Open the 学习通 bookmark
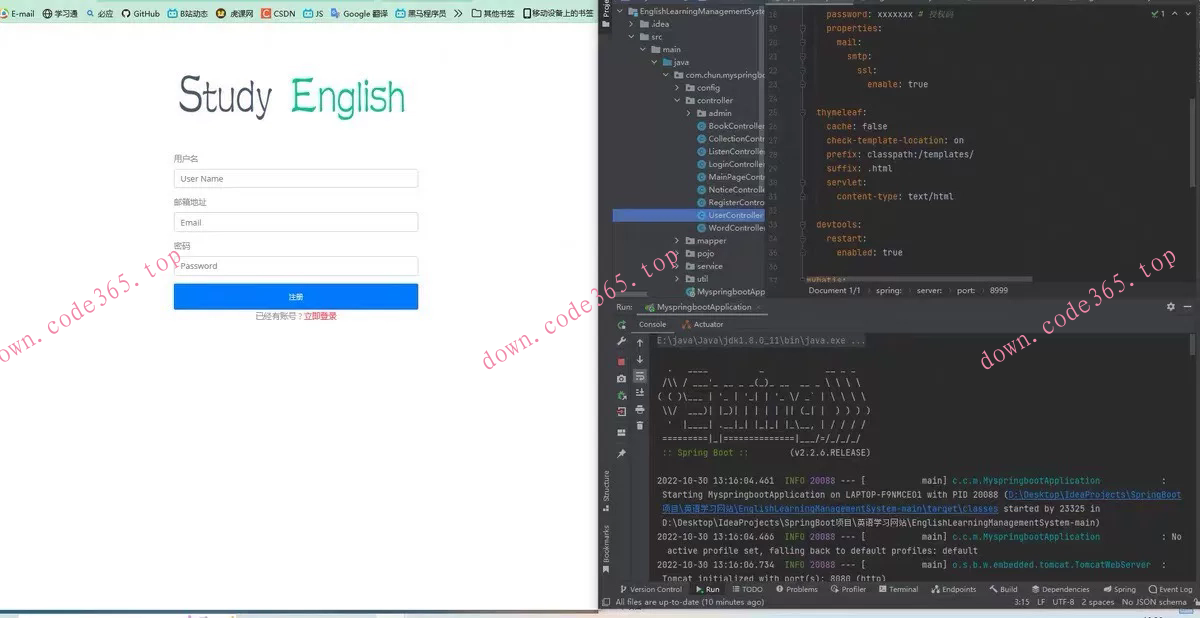This screenshot has width=1200, height=618. point(60,14)
